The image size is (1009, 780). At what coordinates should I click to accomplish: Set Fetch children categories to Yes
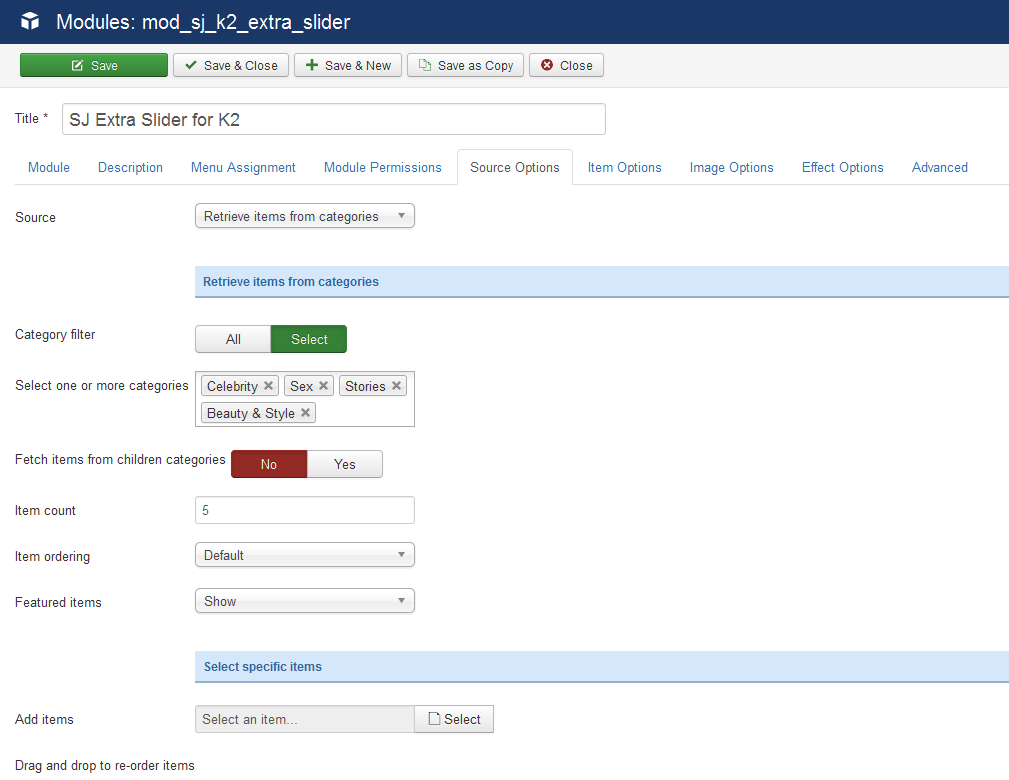click(x=345, y=464)
